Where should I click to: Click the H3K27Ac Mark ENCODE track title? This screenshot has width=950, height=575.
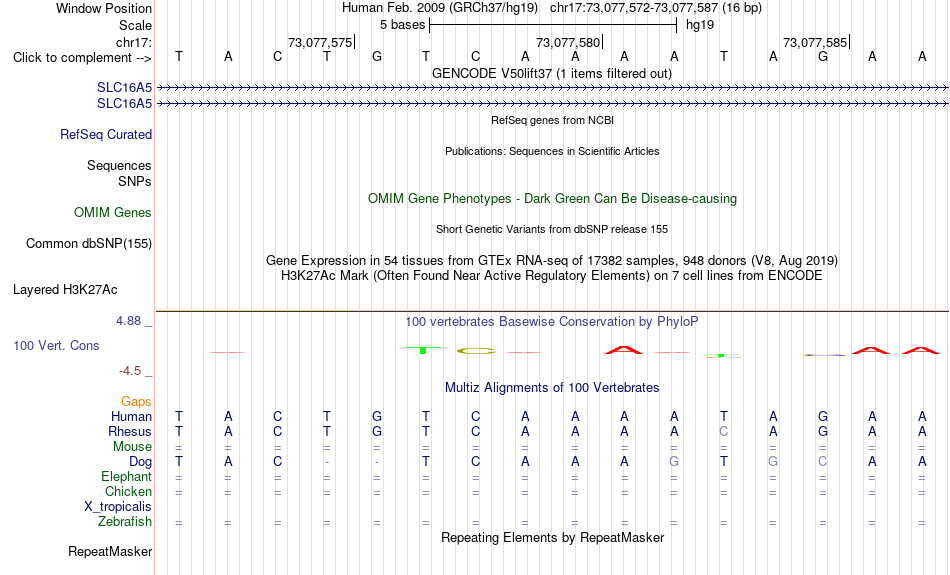[x=552, y=276]
